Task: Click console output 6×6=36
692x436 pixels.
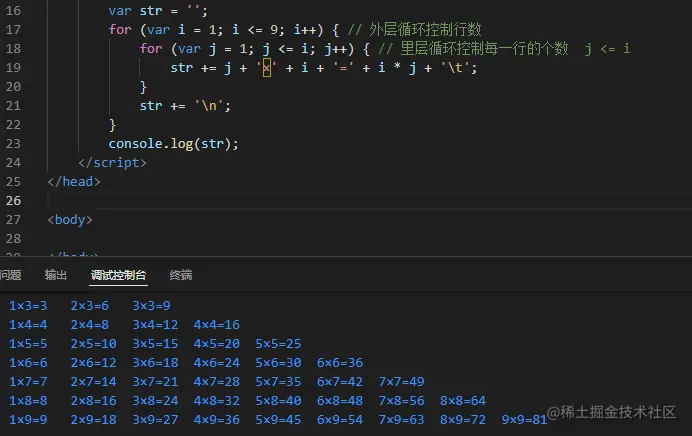Action: pyautogui.click(x=340, y=363)
